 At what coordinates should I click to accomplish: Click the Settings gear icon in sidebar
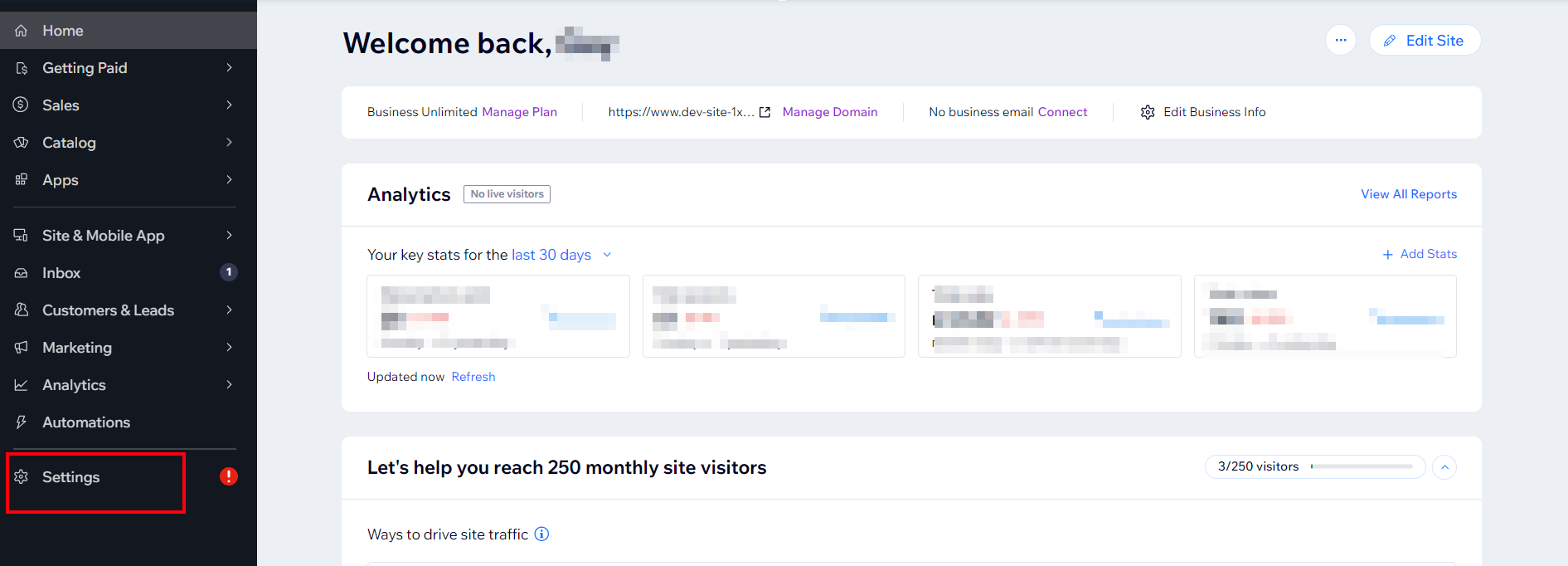[x=22, y=477]
